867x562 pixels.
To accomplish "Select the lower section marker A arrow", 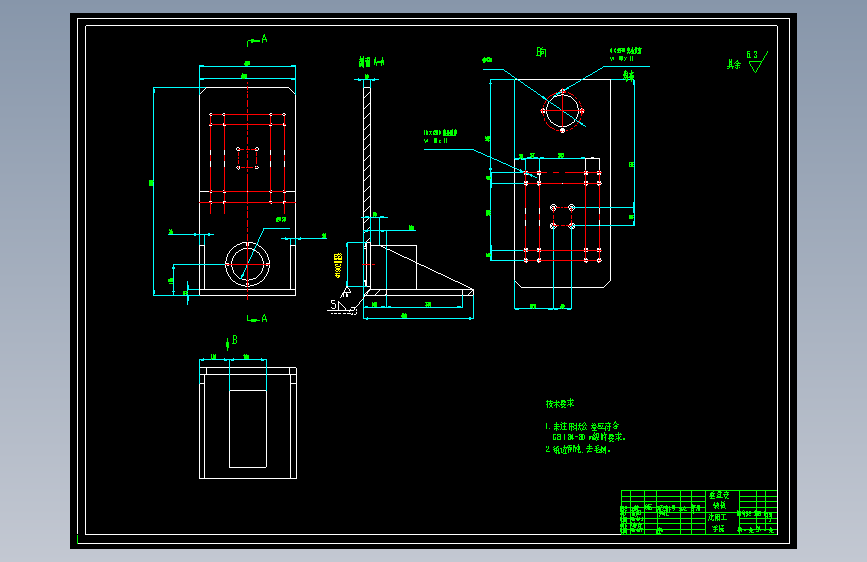I will (257, 319).
